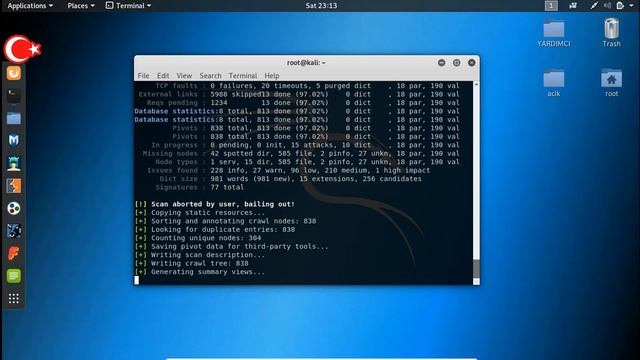640x360 pixels.
Task: Click the 'Dict size : 981 words' line
Action: 290,179
